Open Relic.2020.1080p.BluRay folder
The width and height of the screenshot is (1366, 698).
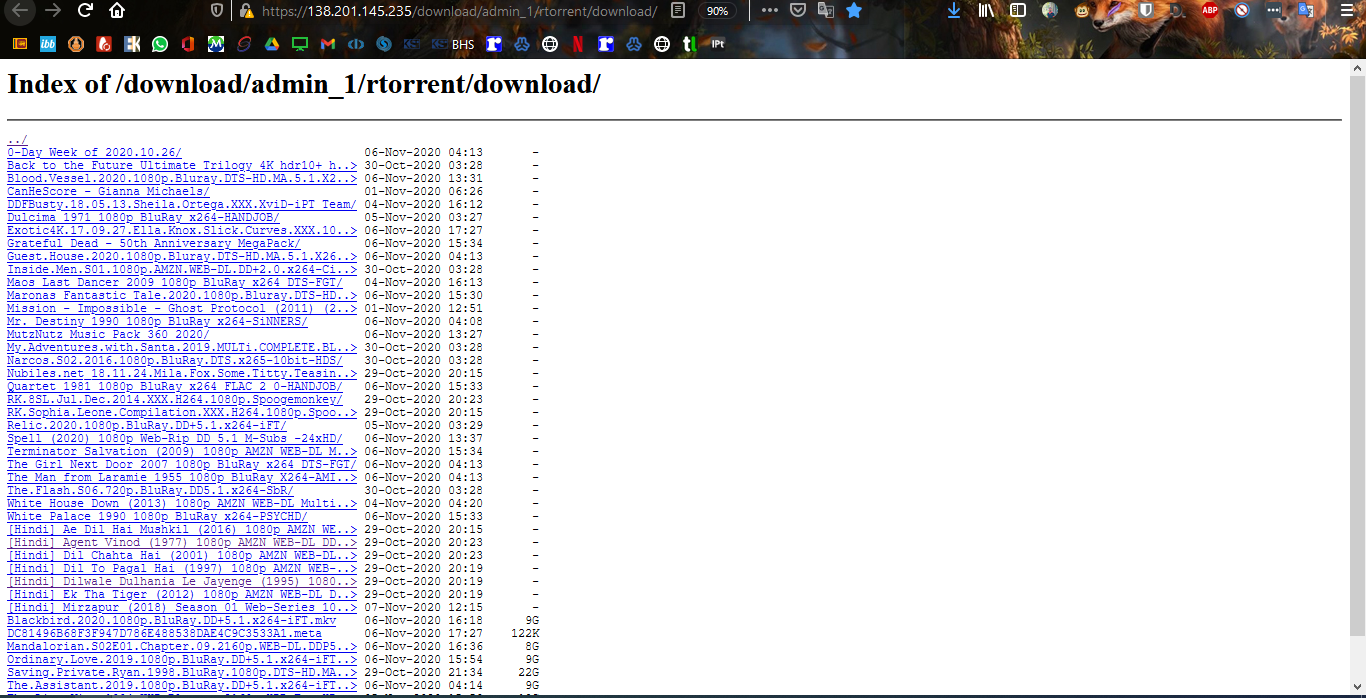pos(147,425)
